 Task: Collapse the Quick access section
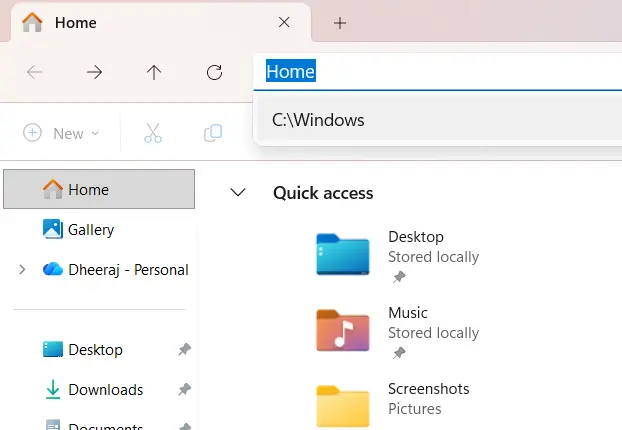[x=238, y=192]
